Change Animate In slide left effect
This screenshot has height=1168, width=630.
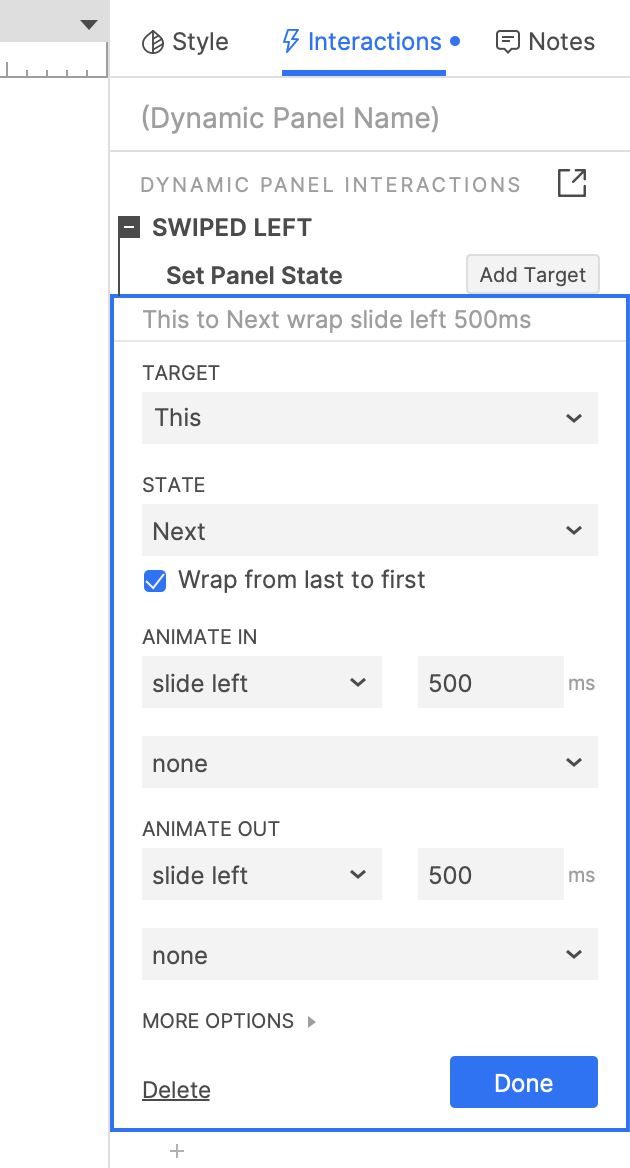coord(262,684)
